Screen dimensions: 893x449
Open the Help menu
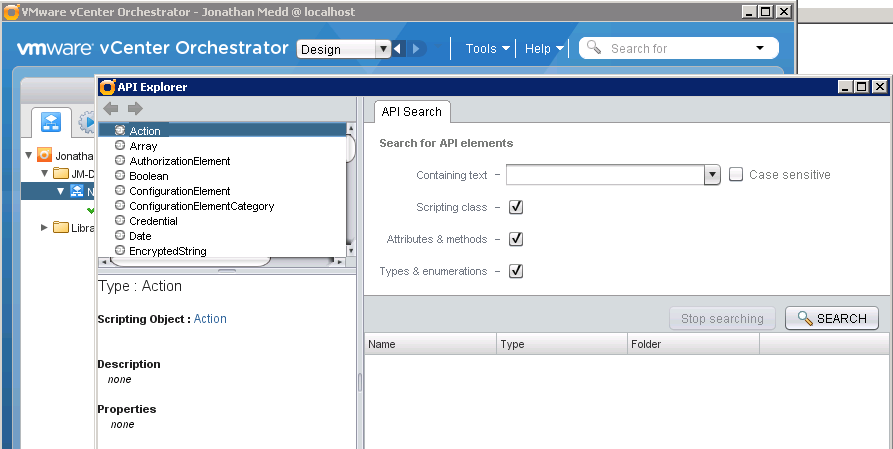click(544, 48)
